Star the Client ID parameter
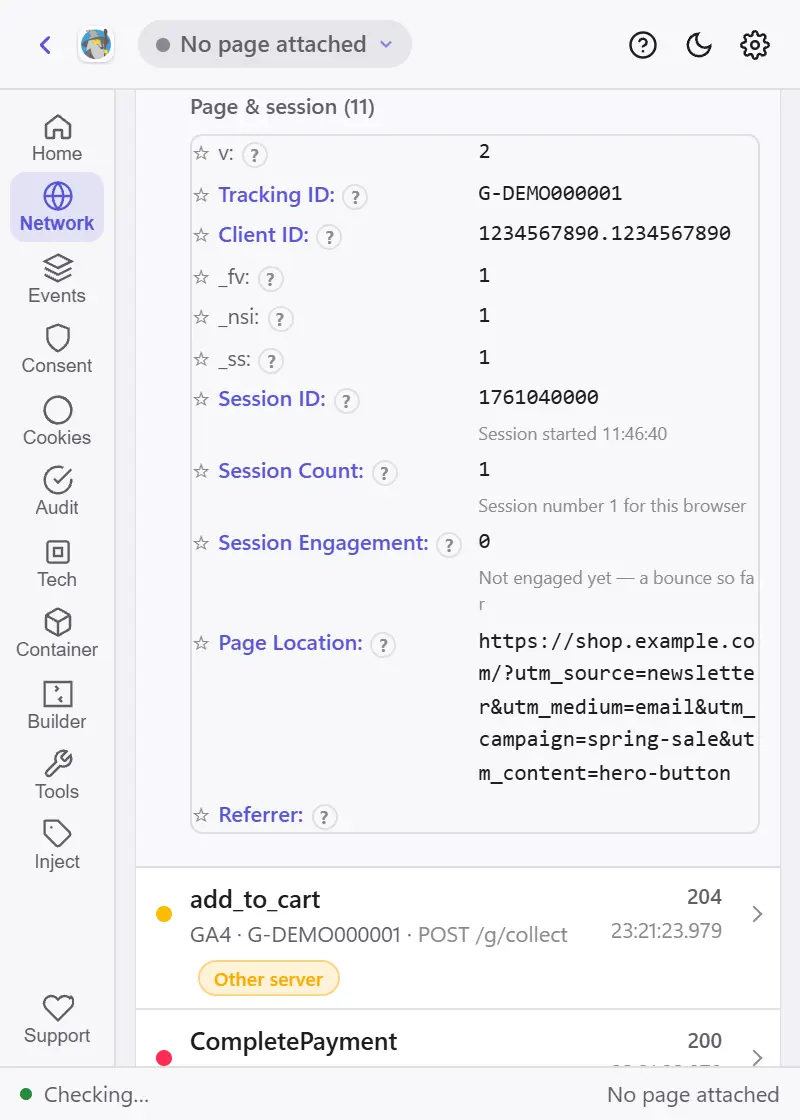The height and width of the screenshot is (1120, 800). pos(201,235)
